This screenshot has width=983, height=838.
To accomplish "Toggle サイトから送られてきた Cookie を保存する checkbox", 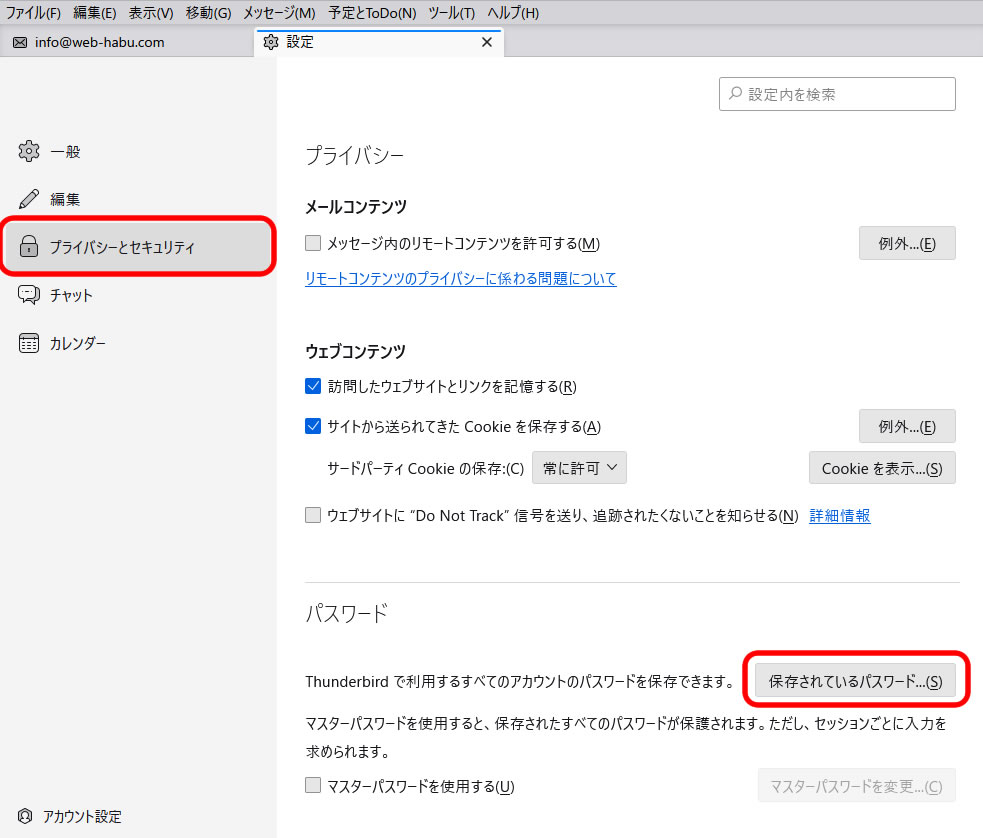I will click(x=313, y=426).
